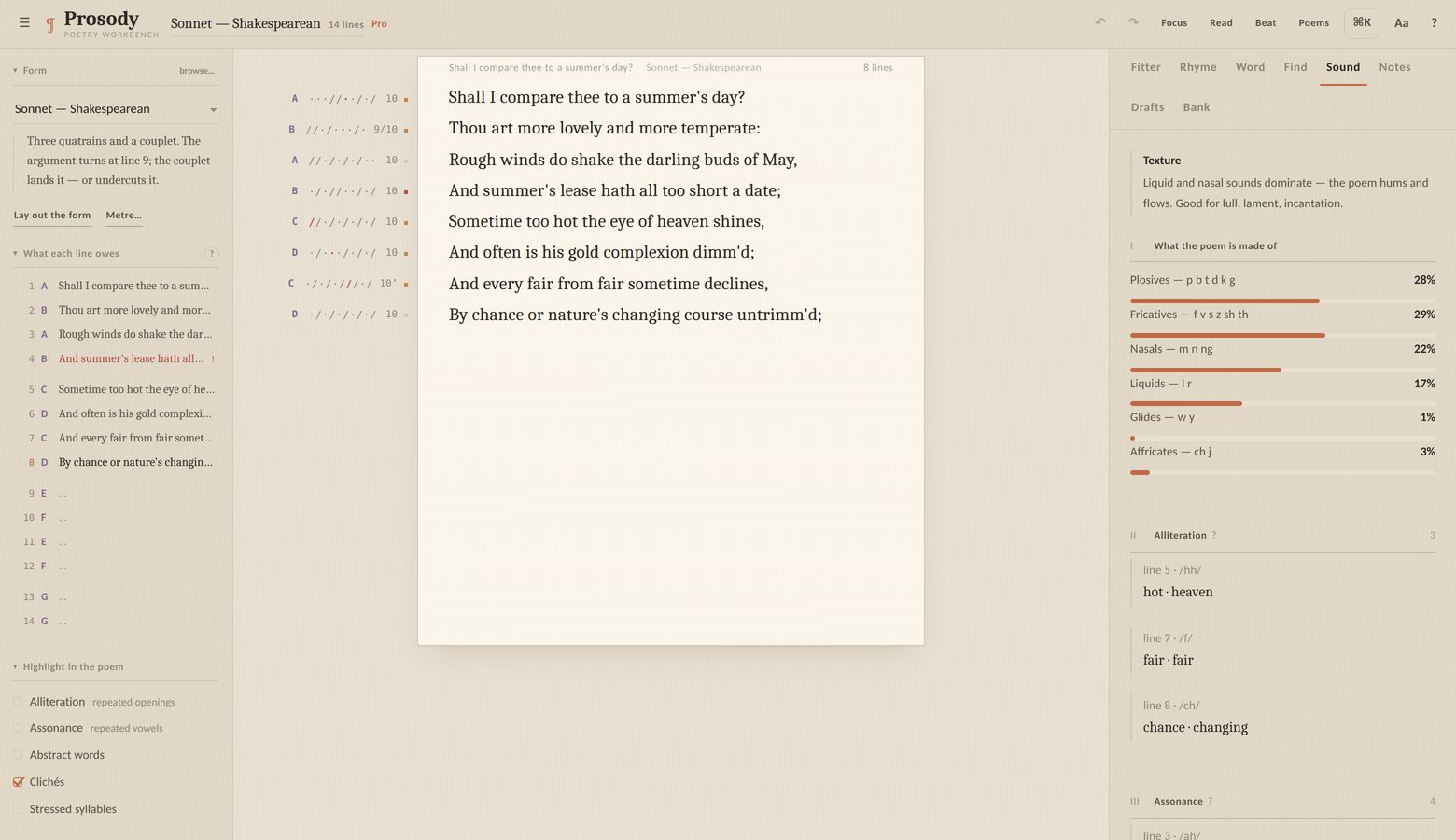Open the Aa typography settings
The image size is (1456, 840).
pos(1401,22)
